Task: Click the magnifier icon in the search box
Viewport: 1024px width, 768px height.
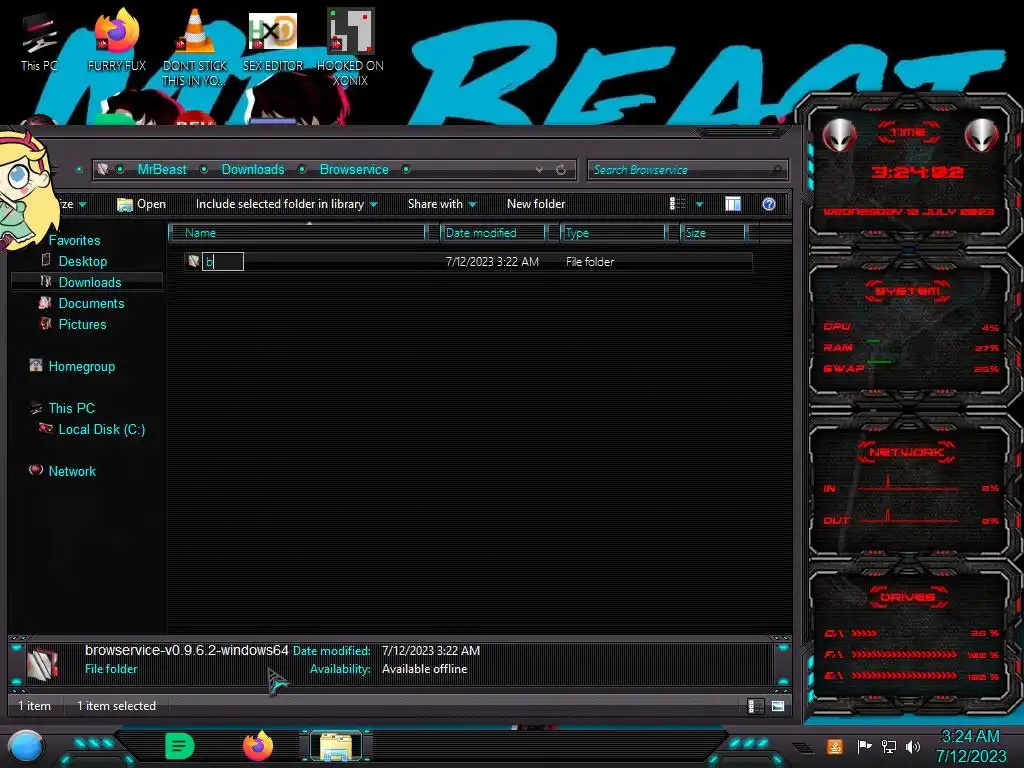Action: 776,170
